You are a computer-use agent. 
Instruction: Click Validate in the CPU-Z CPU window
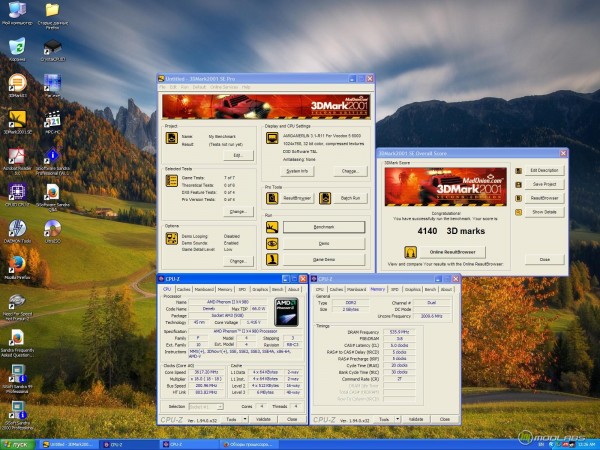point(263,419)
